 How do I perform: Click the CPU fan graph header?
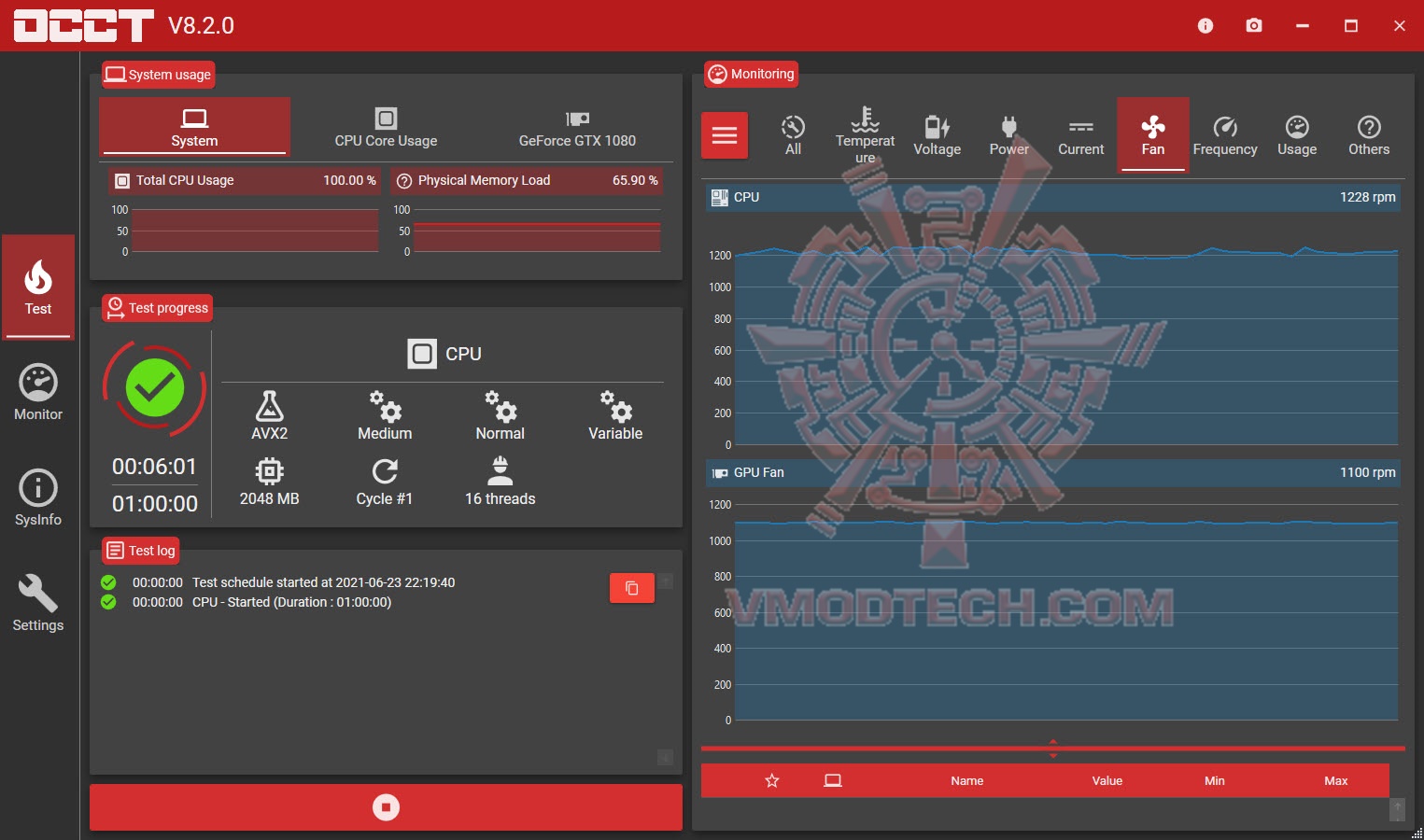tap(1053, 197)
